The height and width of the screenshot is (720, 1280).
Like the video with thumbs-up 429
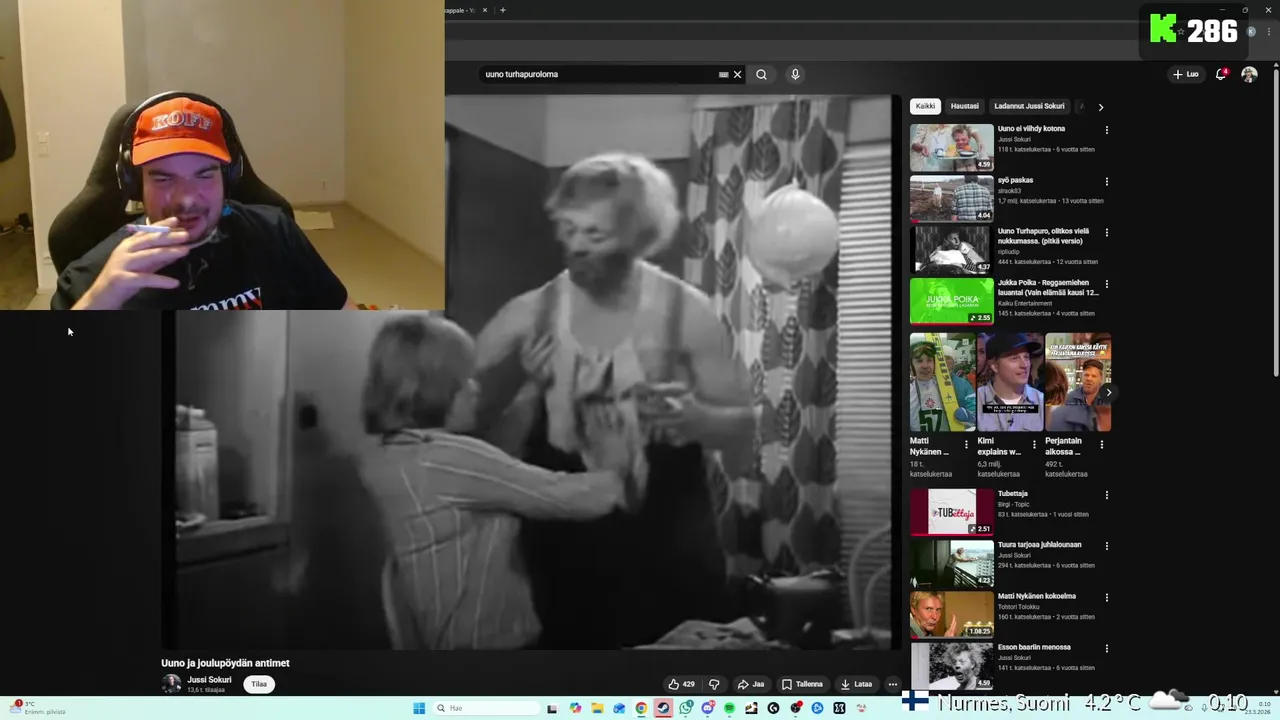[x=681, y=684]
